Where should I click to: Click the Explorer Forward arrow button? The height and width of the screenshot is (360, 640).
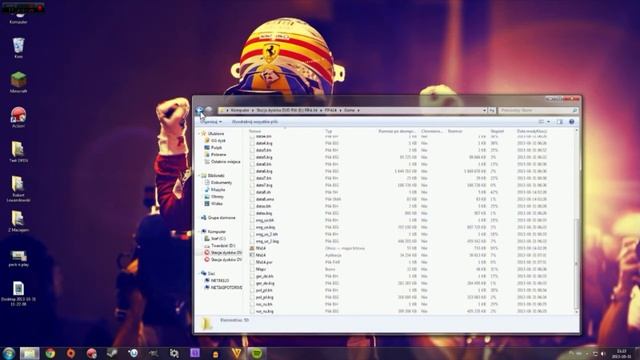[x=209, y=110]
